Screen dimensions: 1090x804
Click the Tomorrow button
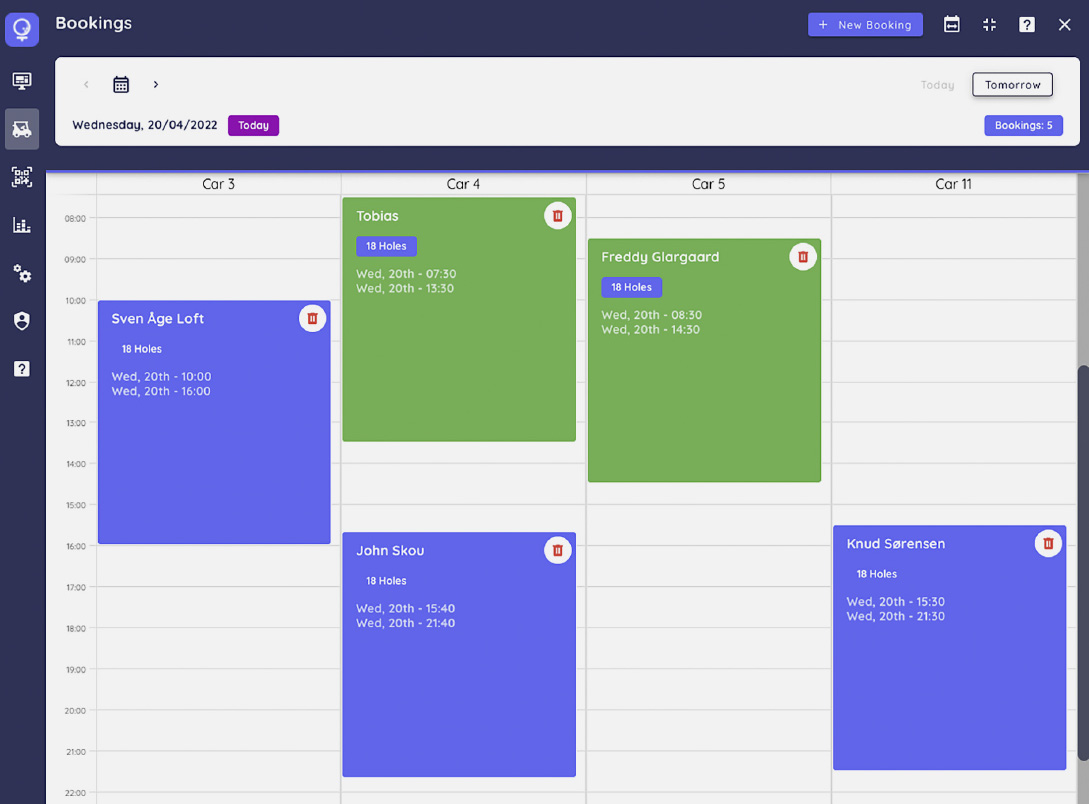(x=1012, y=85)
